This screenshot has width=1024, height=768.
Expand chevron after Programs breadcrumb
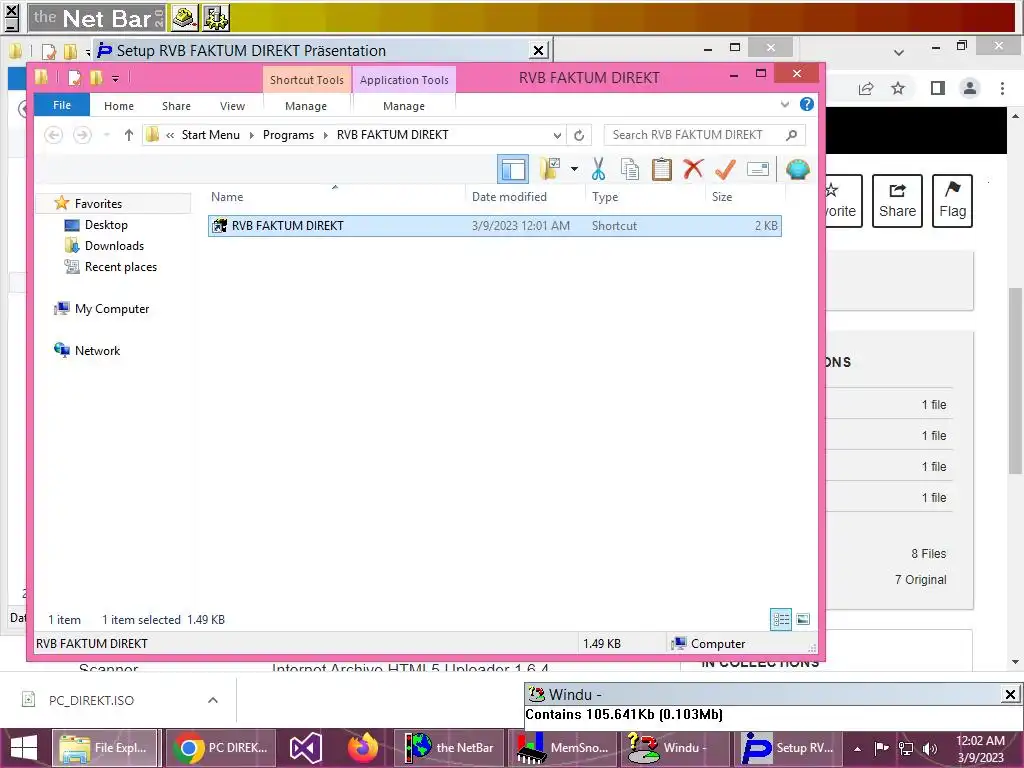click(x=325, y=135)
